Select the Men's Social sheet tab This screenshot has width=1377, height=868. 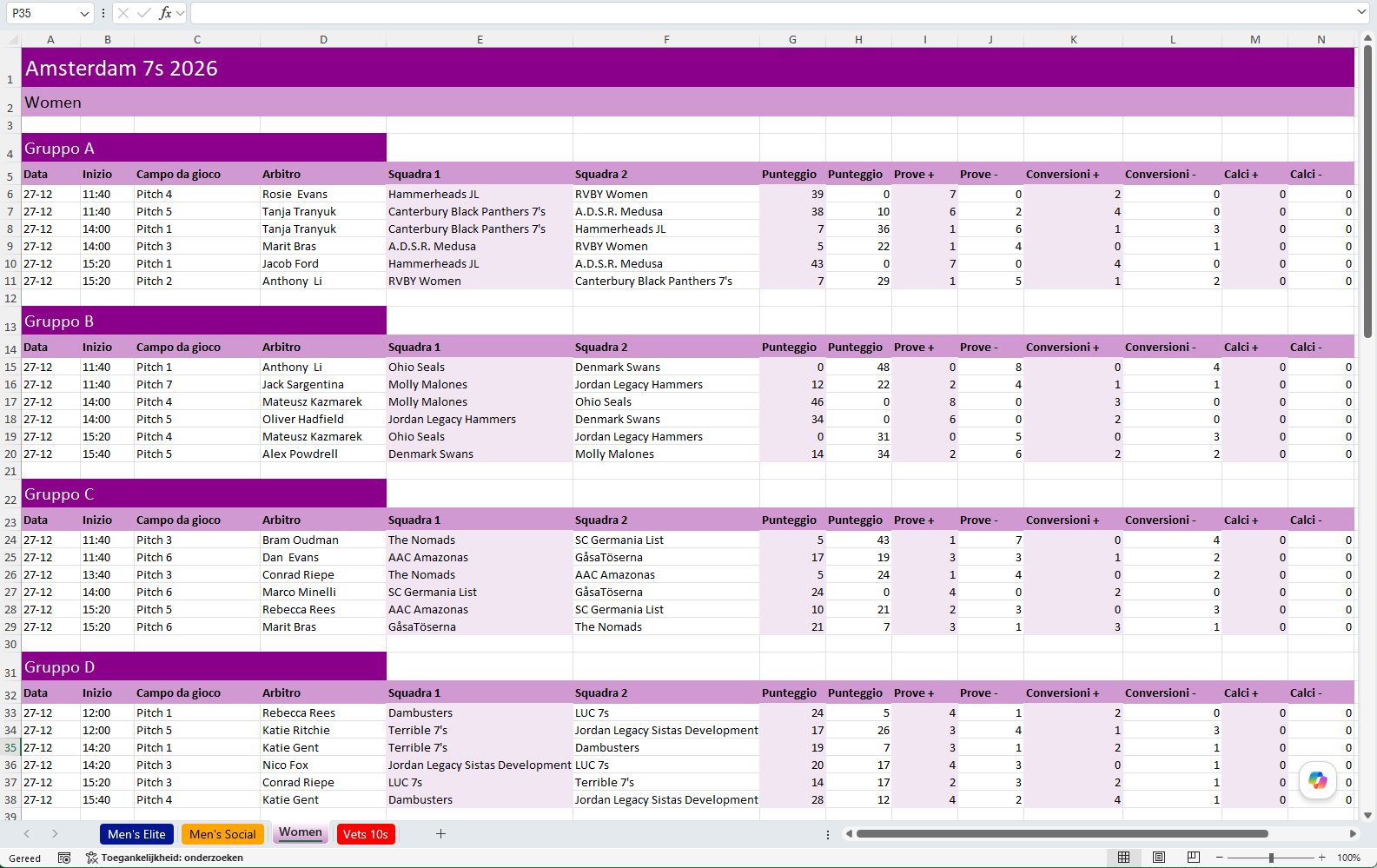click(x=222, y=834)
